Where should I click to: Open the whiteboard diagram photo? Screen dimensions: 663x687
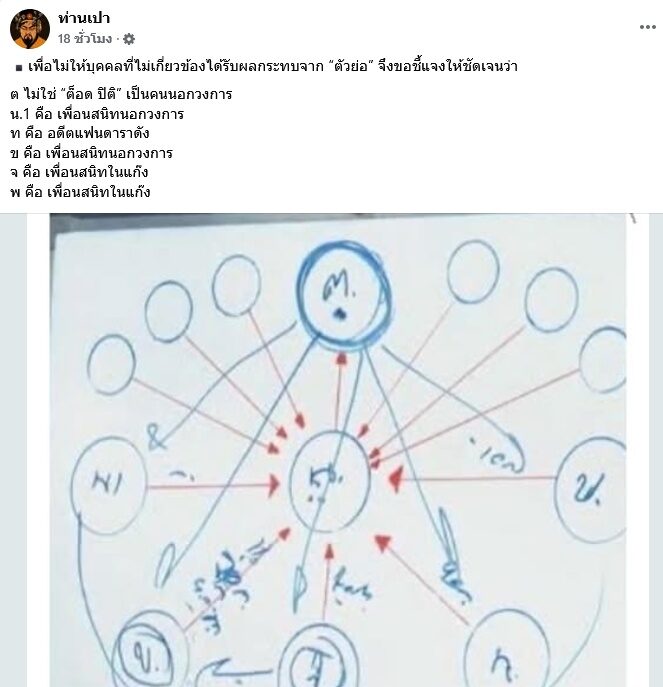338,450
